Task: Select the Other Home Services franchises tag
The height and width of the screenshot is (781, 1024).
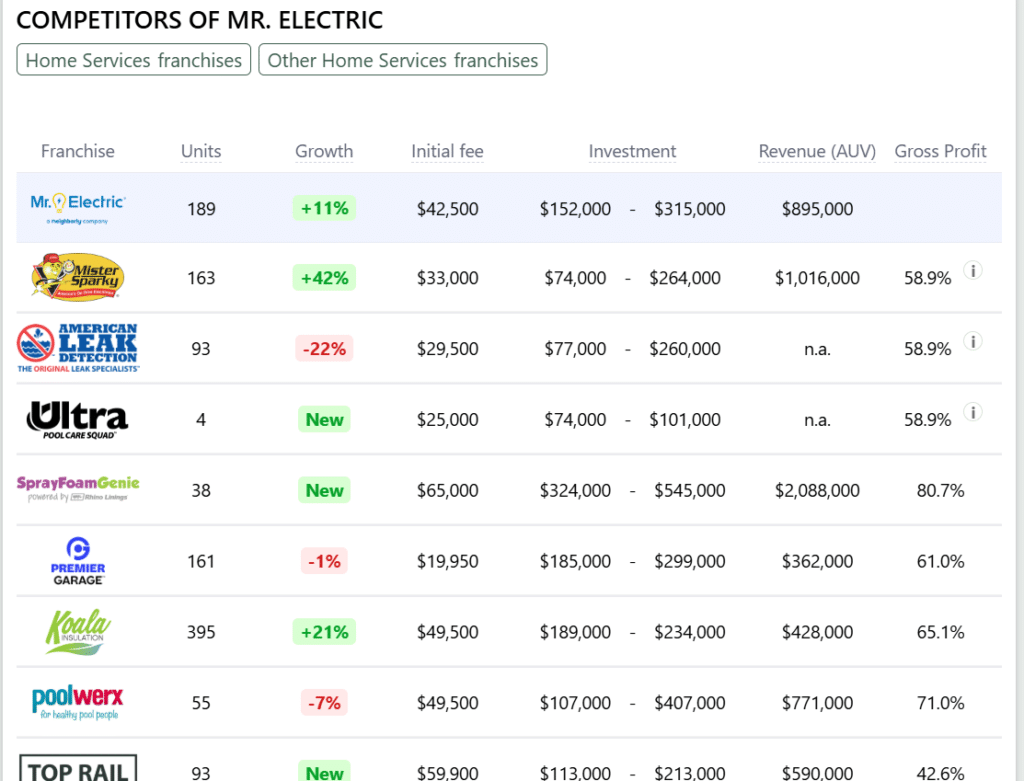Action: tap(403, 60)
